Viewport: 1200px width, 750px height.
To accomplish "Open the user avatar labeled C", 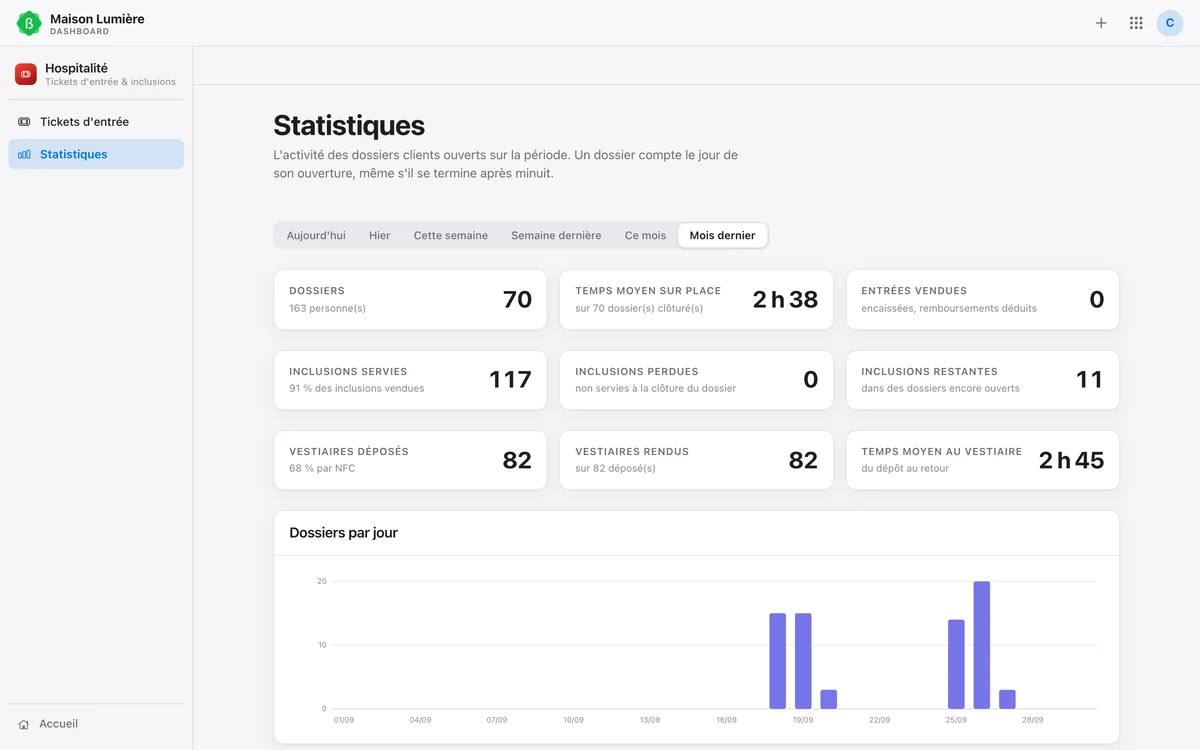I will click(1170, 23).
